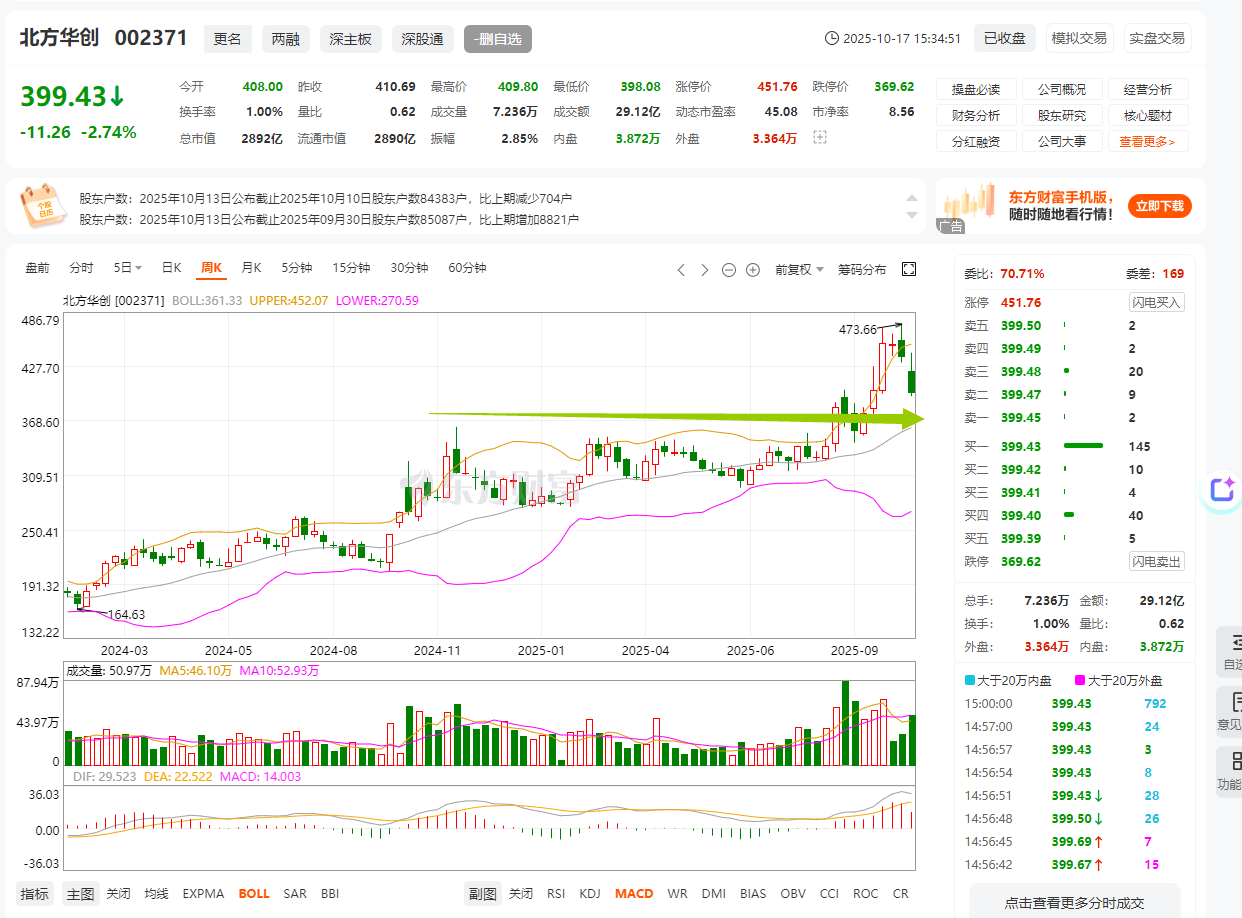Open 筹码分布 chip distribution
The image size is (1242, 918).
coord(862,269)
